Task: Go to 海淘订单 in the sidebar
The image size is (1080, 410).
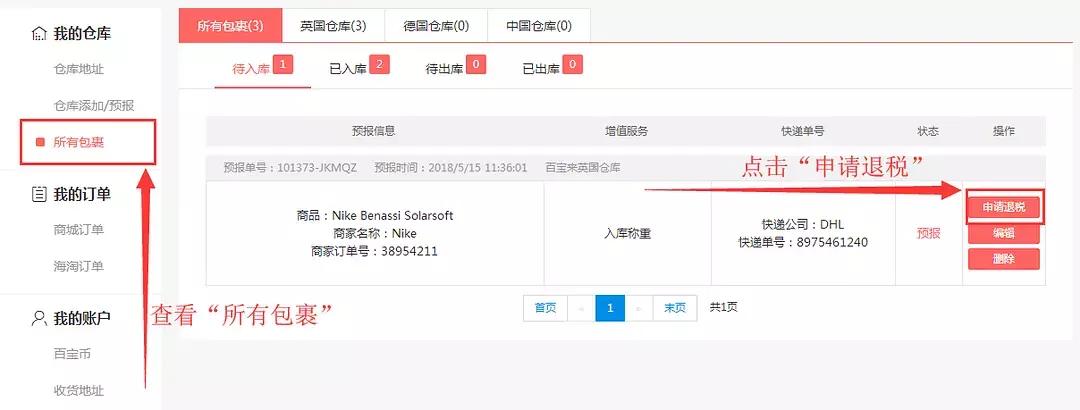Action: (79, 266)
